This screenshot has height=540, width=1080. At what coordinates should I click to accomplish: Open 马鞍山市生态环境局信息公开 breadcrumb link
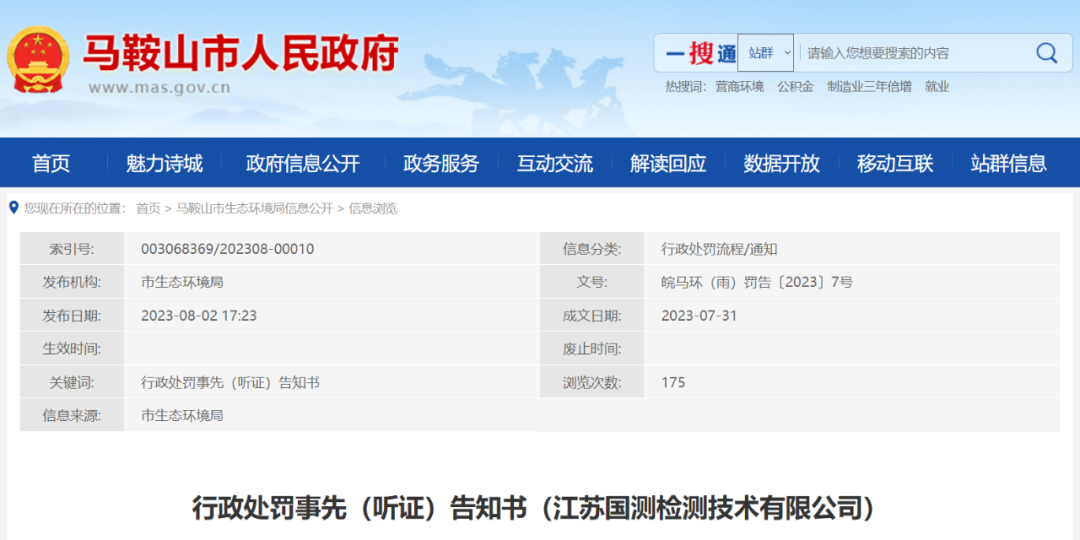pos(254,209)
